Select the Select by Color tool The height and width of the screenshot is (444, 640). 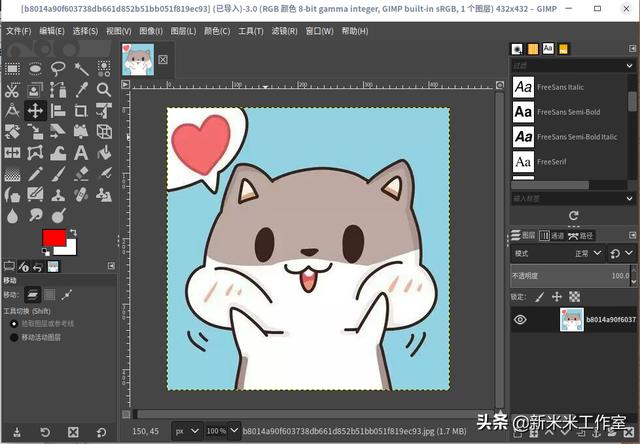coord(104,69)
